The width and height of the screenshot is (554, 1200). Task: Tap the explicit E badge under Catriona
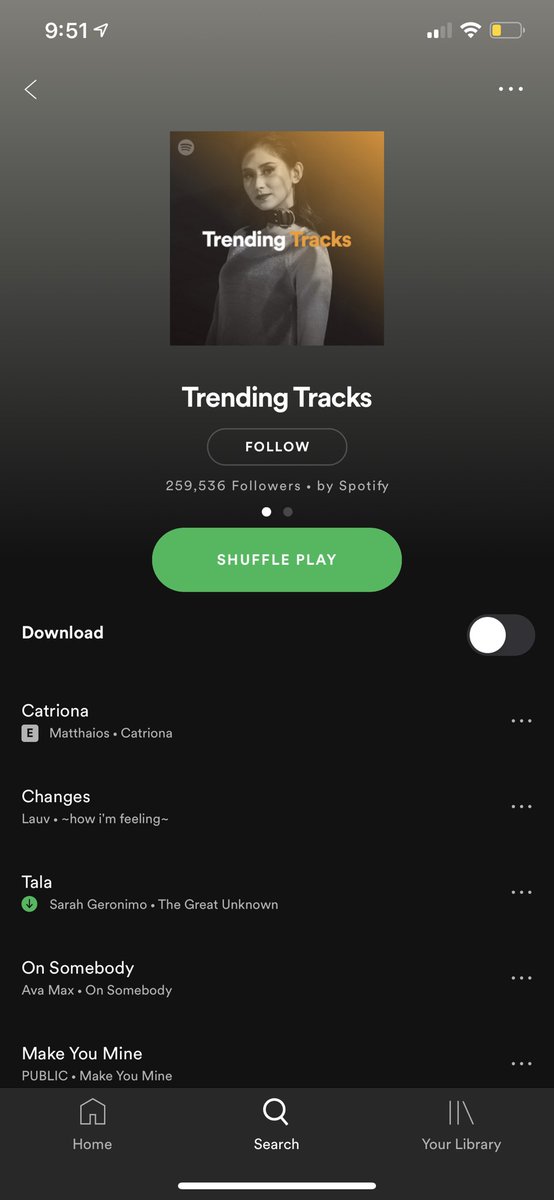[x=30, y=733]
